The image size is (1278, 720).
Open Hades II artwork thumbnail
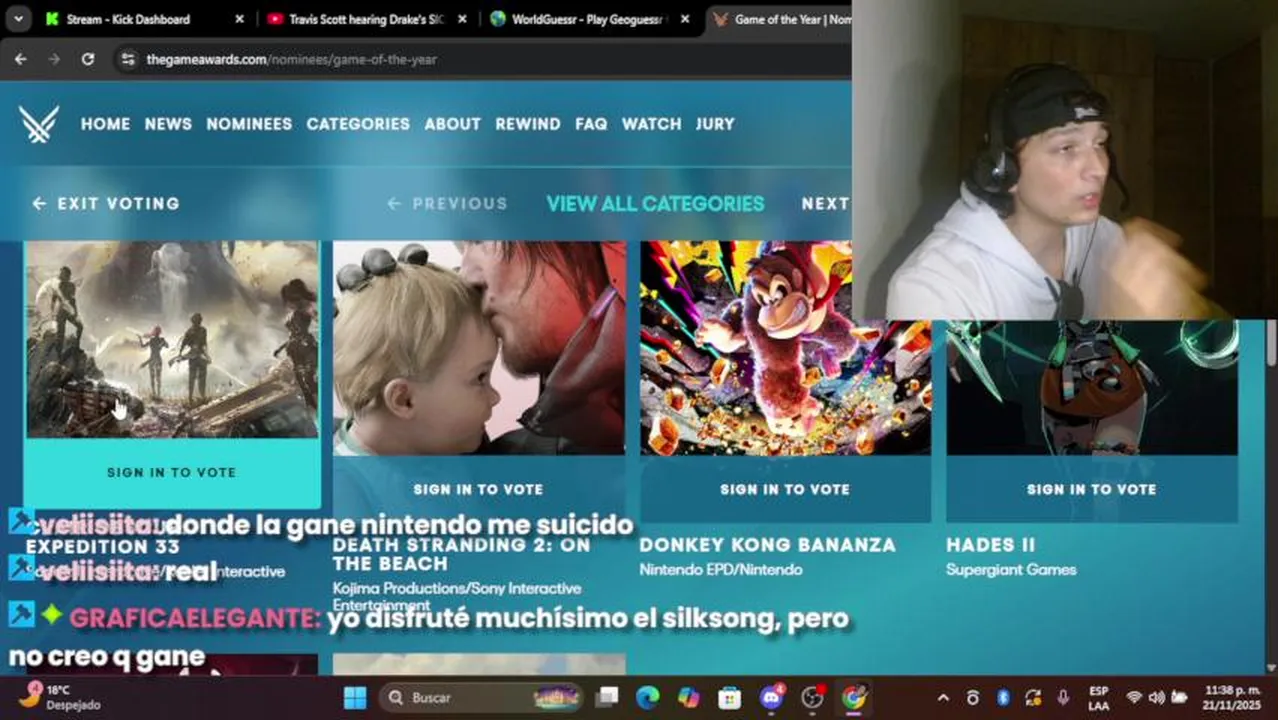coord(1091,388)
